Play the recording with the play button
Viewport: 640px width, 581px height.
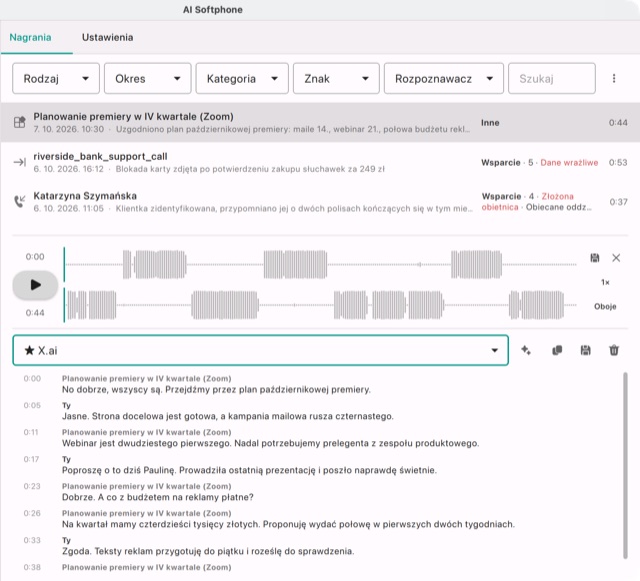click(x=35, y=285)
